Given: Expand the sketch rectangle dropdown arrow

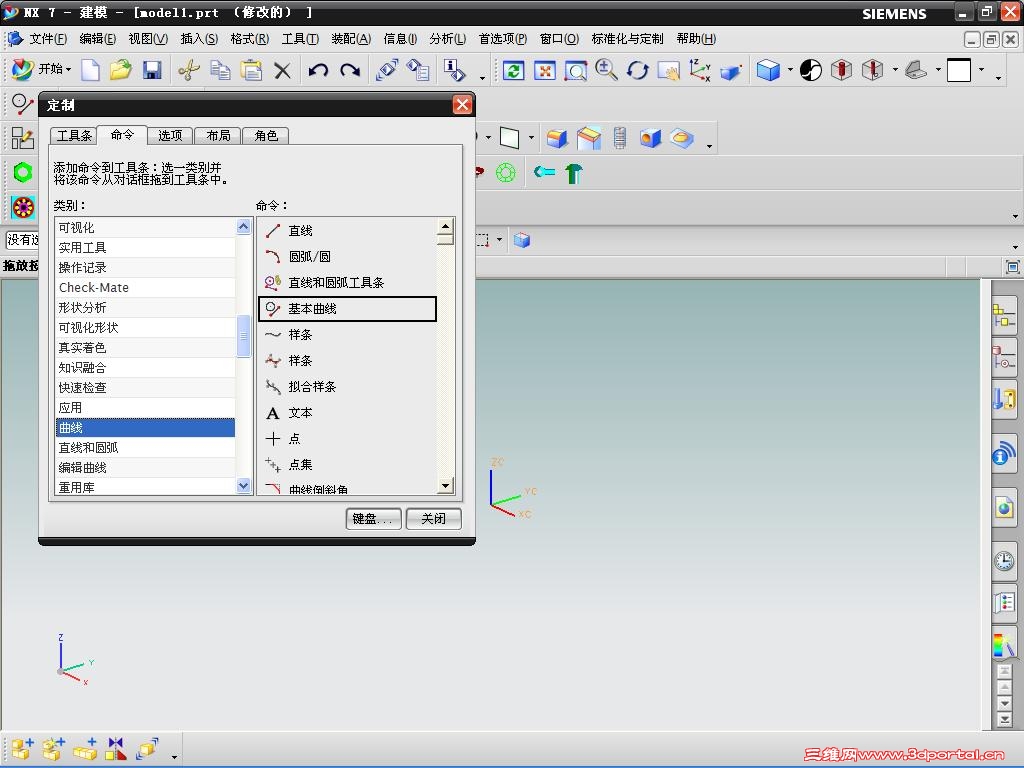Looking at the screenshot, I should 531,138.
